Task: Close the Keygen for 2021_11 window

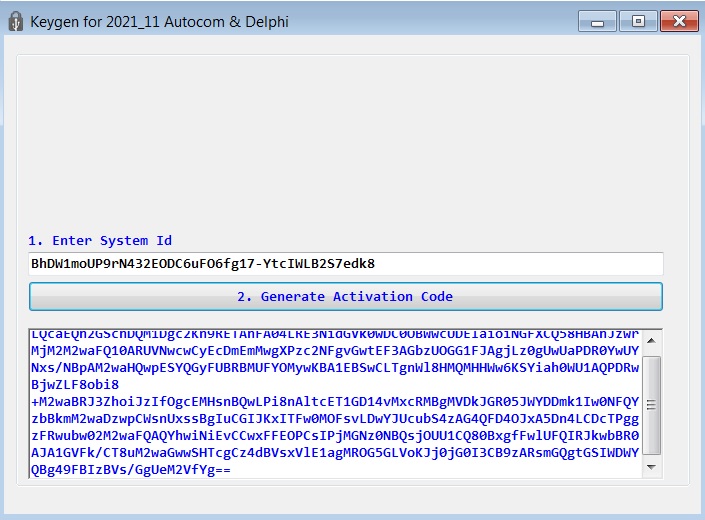Action: [679, 21]
